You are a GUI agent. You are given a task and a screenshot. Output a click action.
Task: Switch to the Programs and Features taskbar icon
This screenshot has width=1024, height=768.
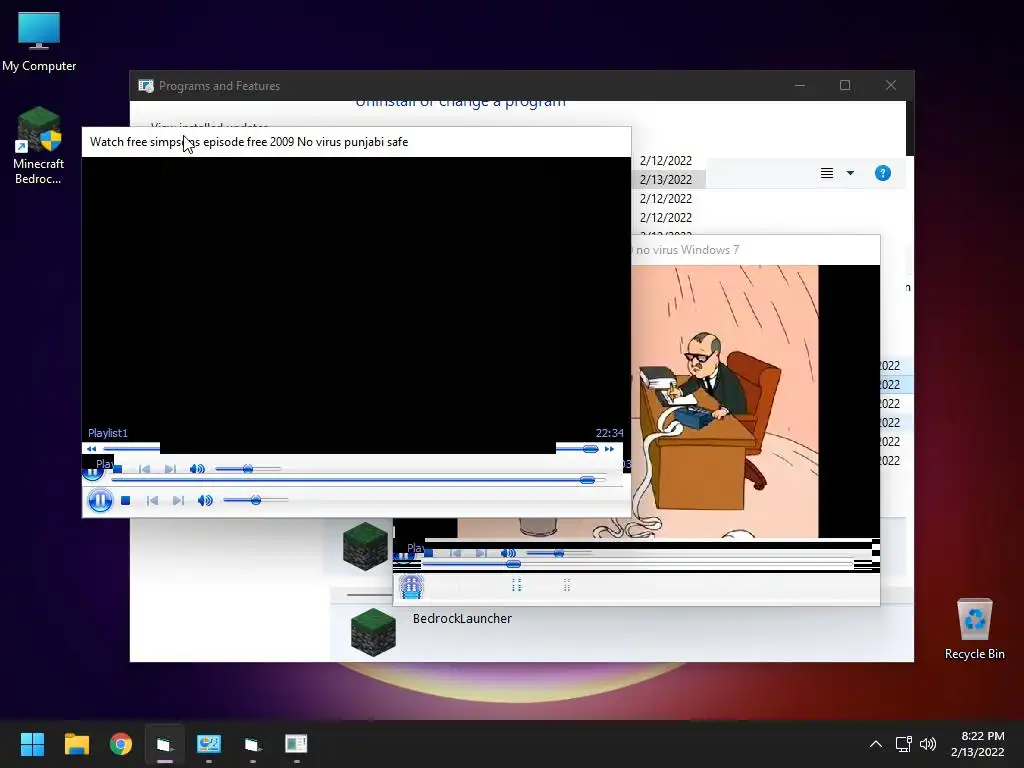click(x=296, y=744)
